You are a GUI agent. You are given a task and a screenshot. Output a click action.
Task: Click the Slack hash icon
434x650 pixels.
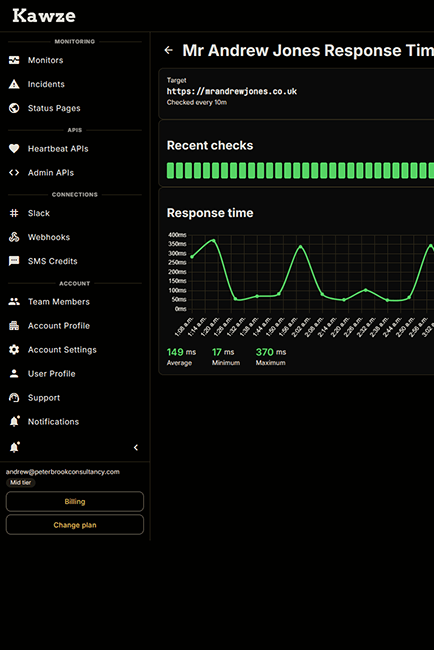14,213
